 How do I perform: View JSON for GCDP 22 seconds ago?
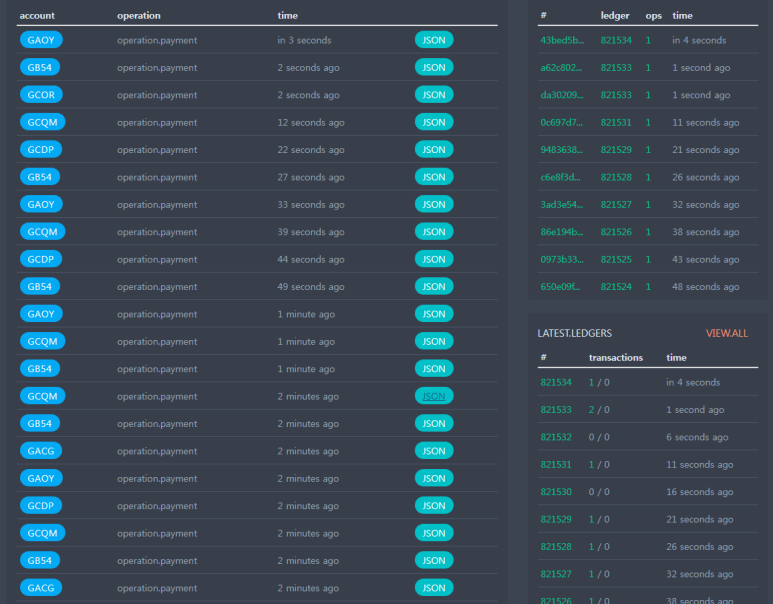tap(434, 149)
